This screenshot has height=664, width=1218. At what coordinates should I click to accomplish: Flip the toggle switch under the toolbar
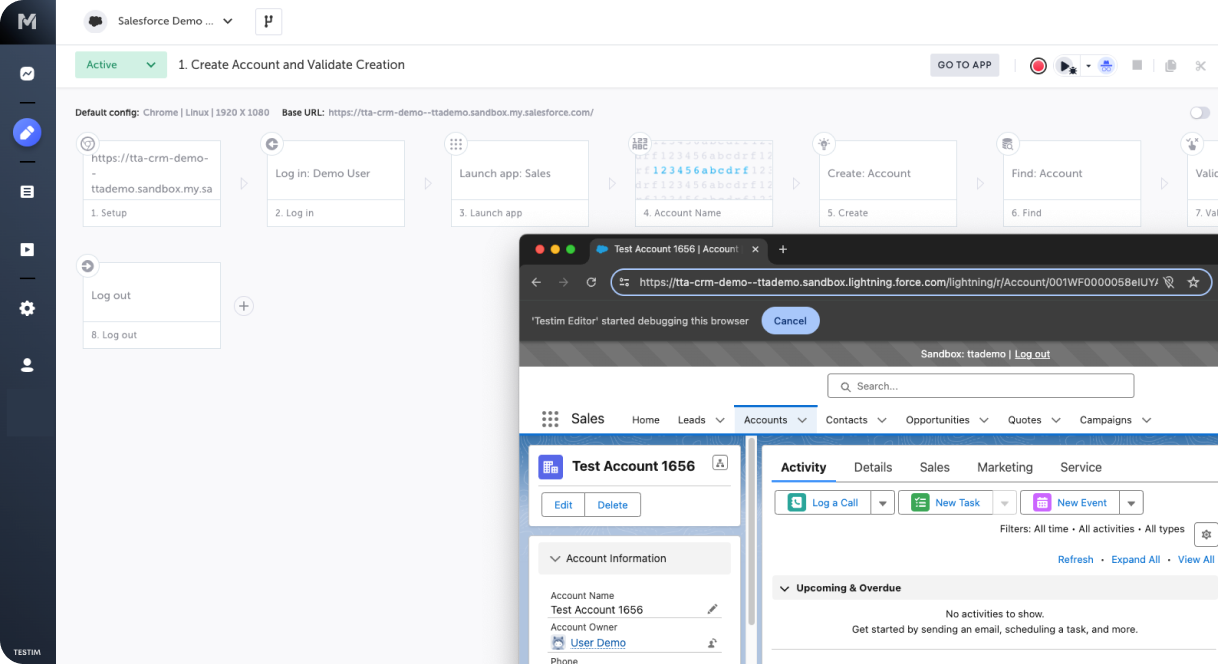point(1199,113)
